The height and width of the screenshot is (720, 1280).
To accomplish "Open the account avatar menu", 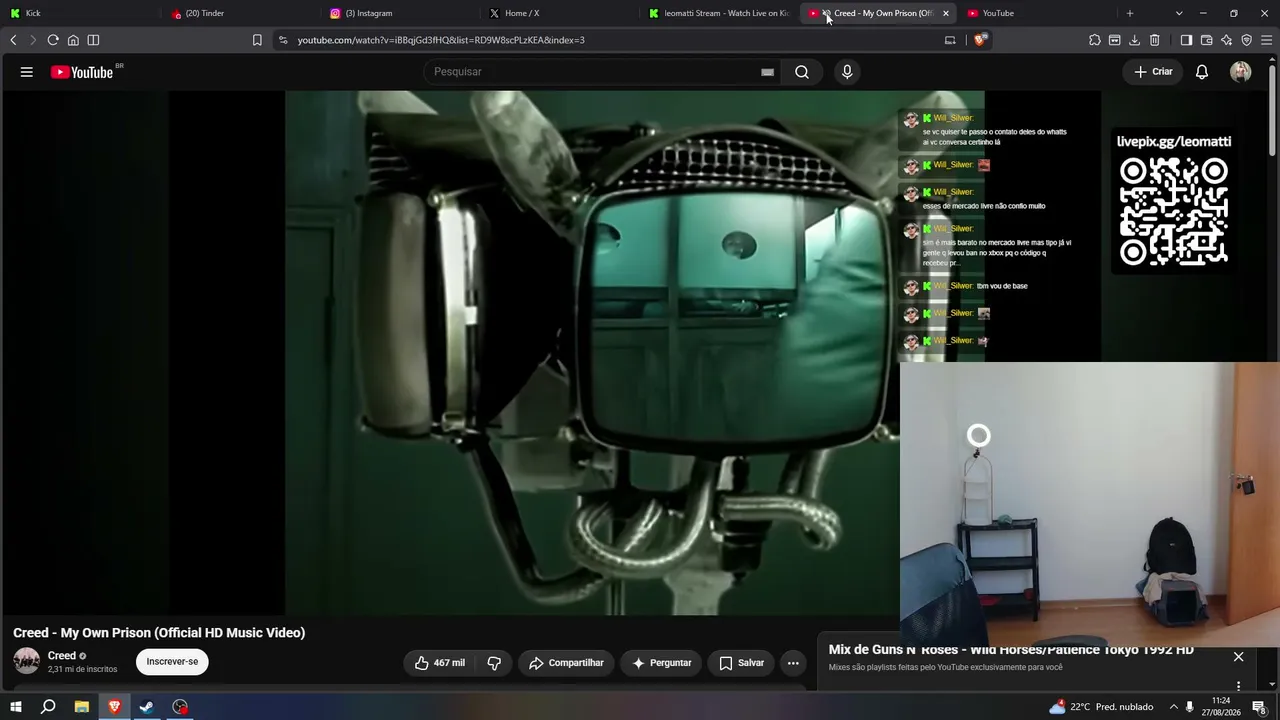I will (1241, 72).
